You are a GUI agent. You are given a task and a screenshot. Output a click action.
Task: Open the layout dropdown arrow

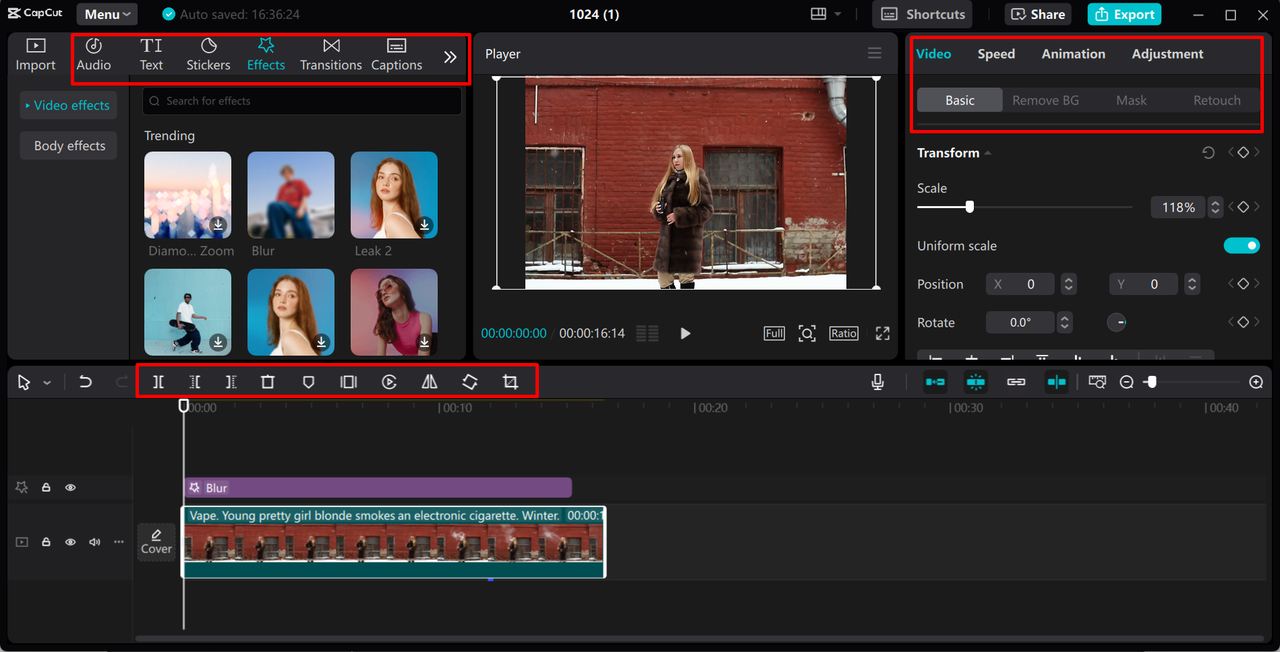pyautogui.click(x=838, y=14)
